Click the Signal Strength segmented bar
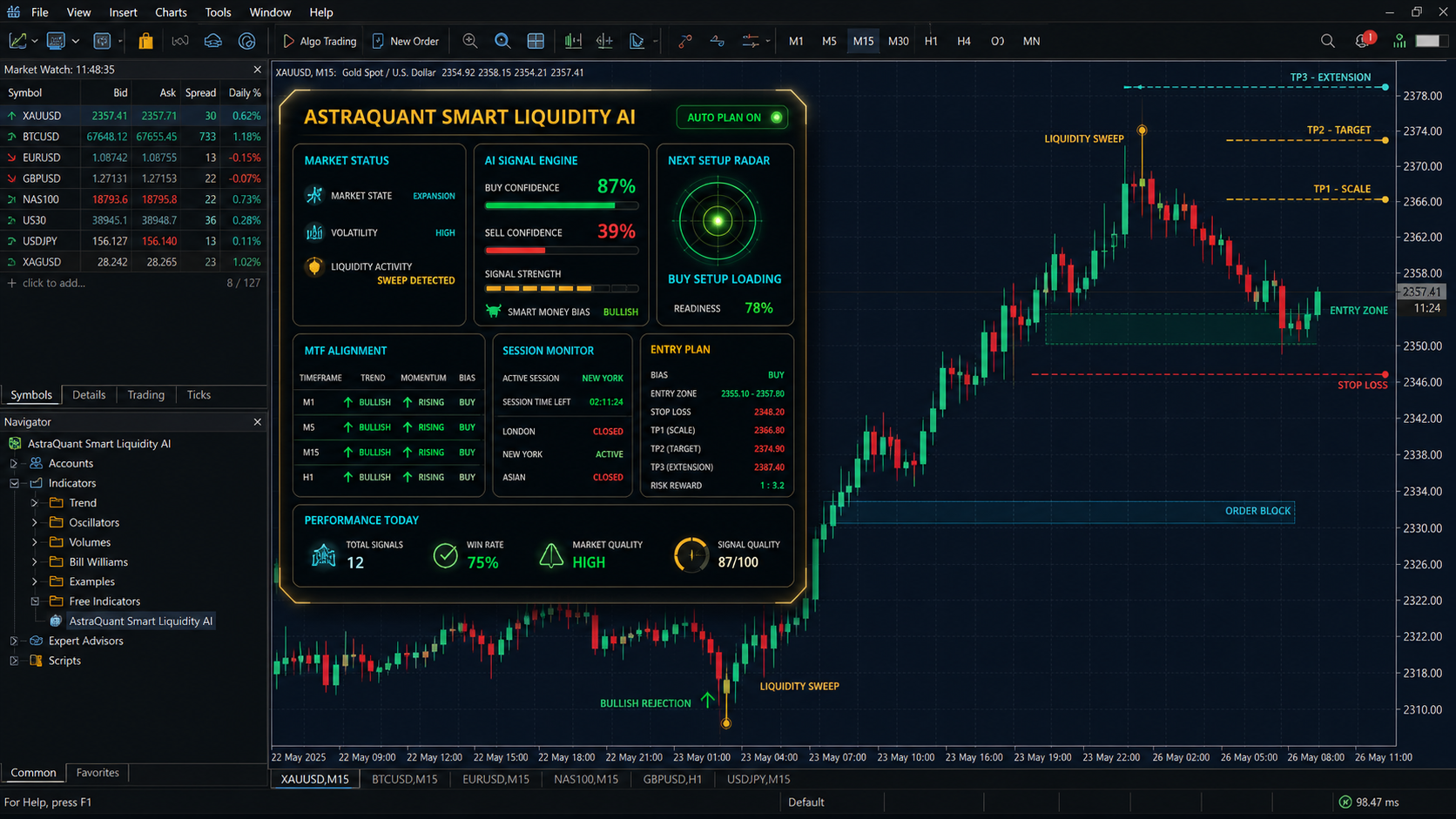The width and height of the screenshot is (1456, 819). 562,288
